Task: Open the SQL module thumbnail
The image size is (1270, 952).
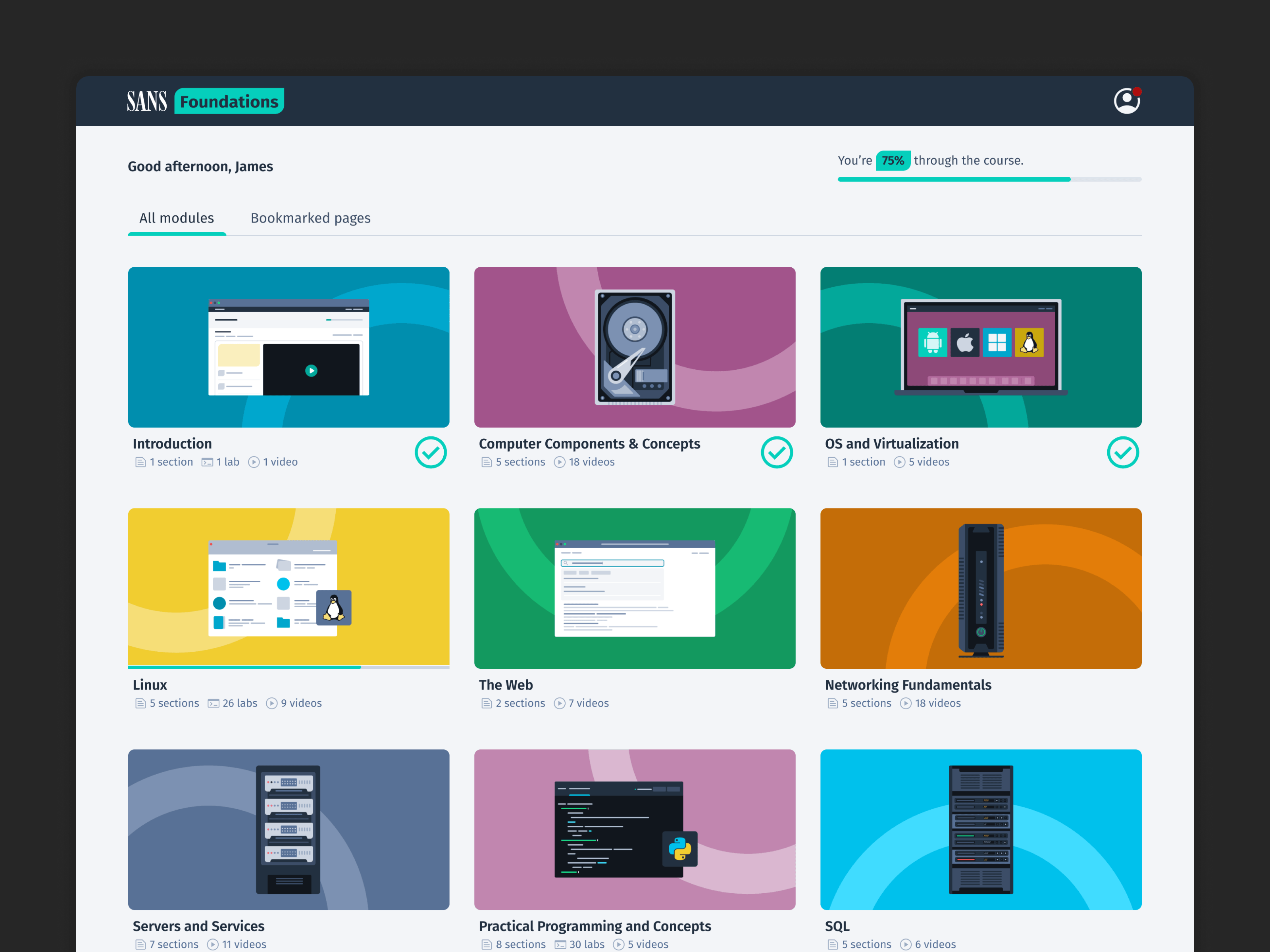Action: click(x=981, y=829)
